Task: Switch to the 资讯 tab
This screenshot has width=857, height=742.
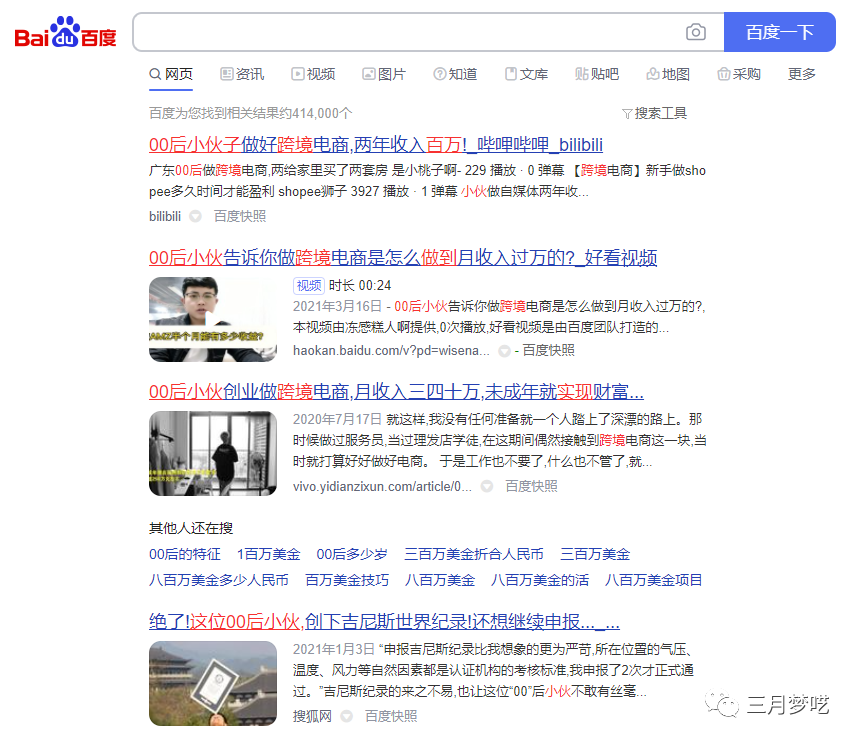Action: coord(242,74)
